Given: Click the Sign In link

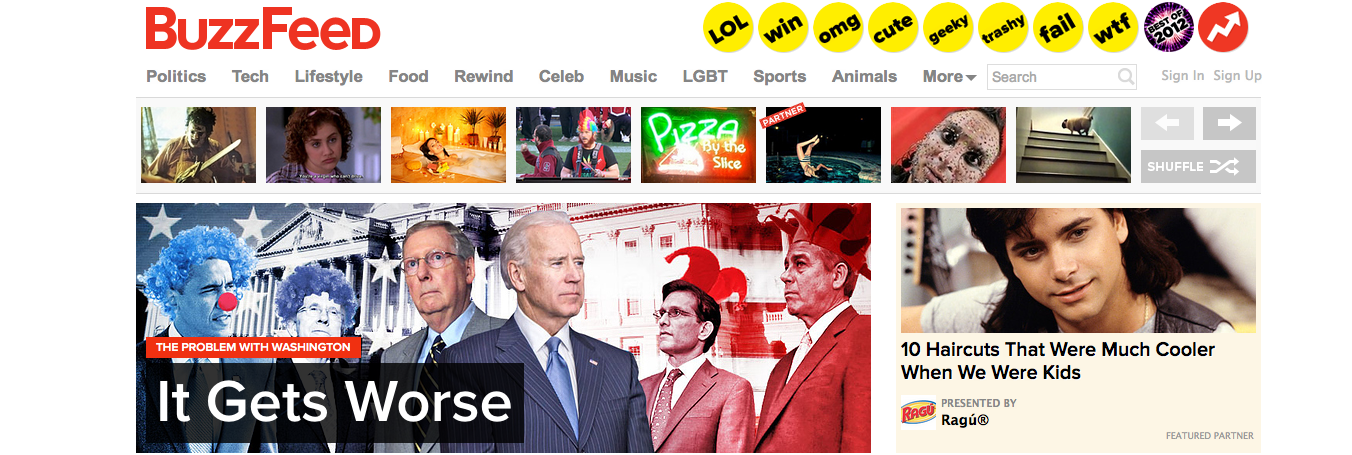Looking at the screenshot, I should (1183, 76).
